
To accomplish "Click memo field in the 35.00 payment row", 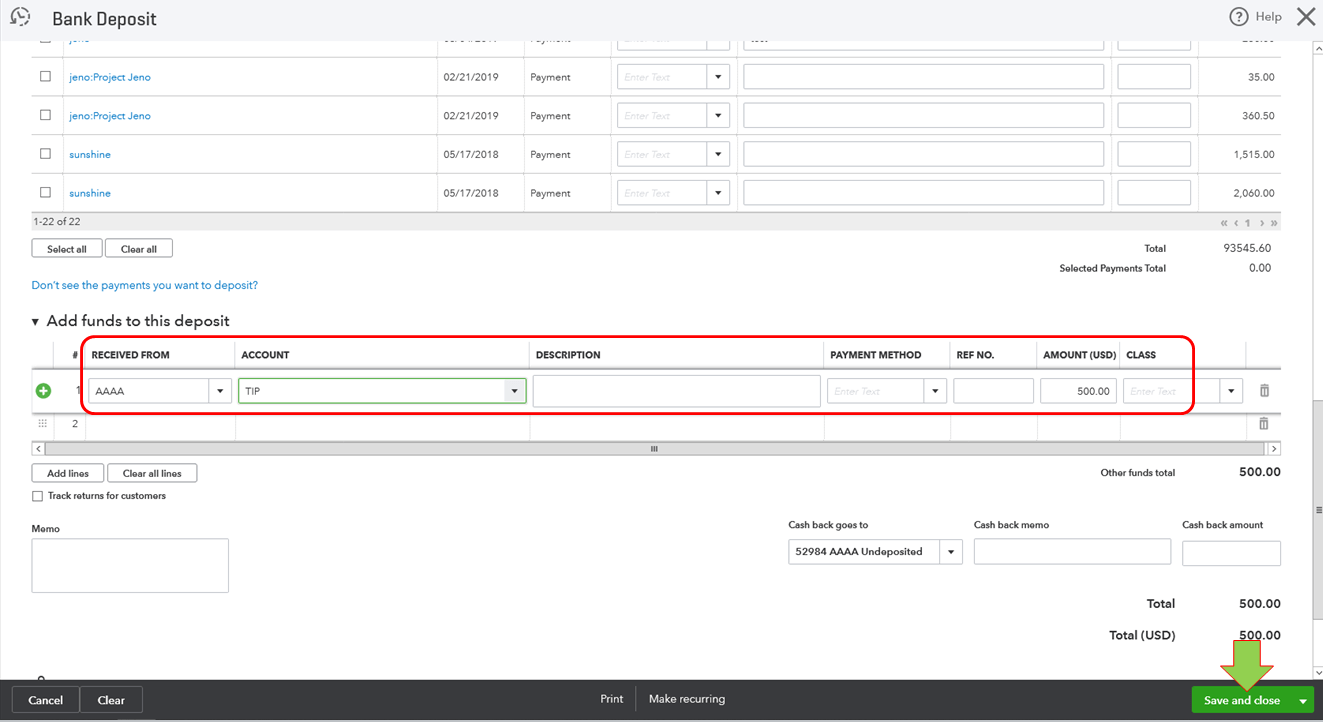I will [924, 77].
